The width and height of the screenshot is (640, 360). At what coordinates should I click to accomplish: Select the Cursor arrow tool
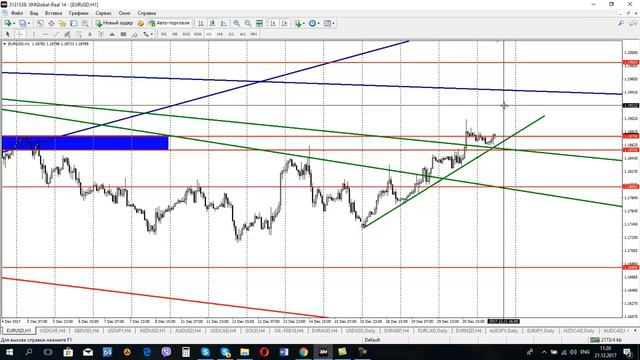7,34
